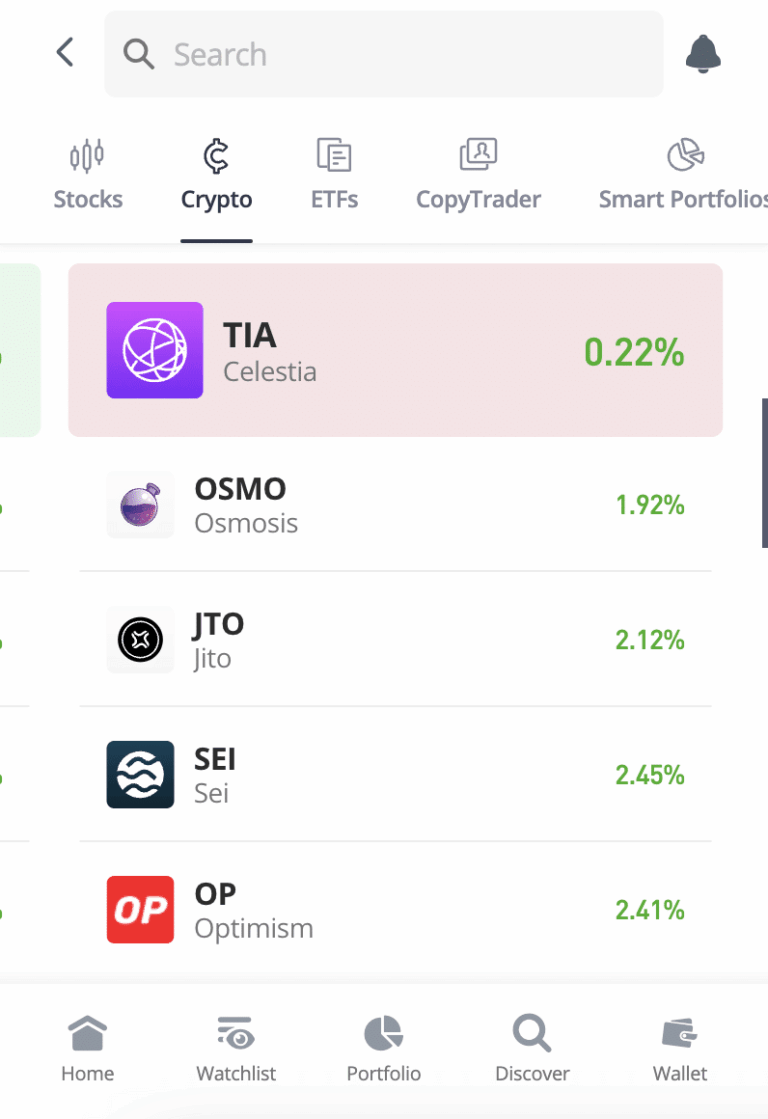Open Smart Portfolios
768x1119 pixels.
(681, 175)
